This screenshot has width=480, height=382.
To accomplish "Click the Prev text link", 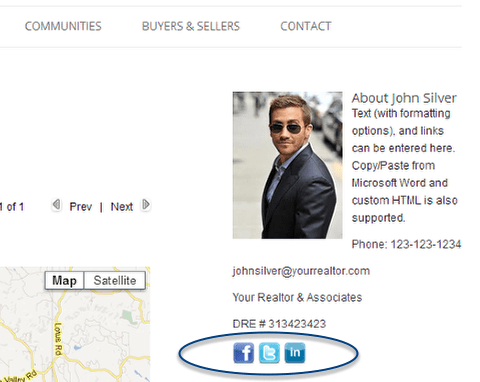I will 81,207.
